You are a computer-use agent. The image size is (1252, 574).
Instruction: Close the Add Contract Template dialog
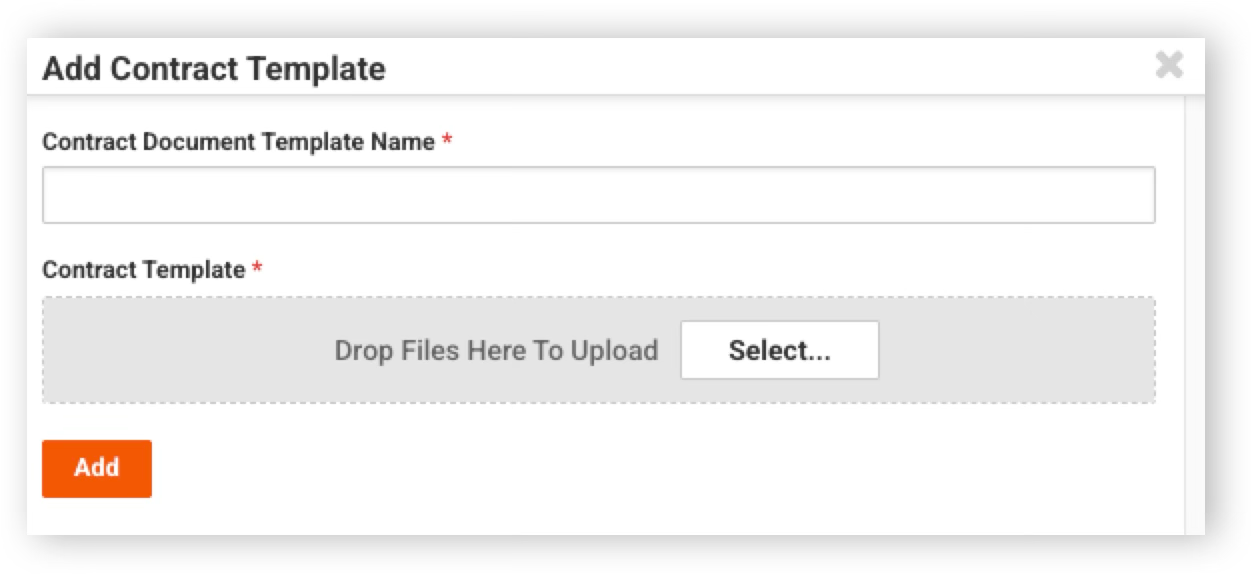pos(1169,66)
